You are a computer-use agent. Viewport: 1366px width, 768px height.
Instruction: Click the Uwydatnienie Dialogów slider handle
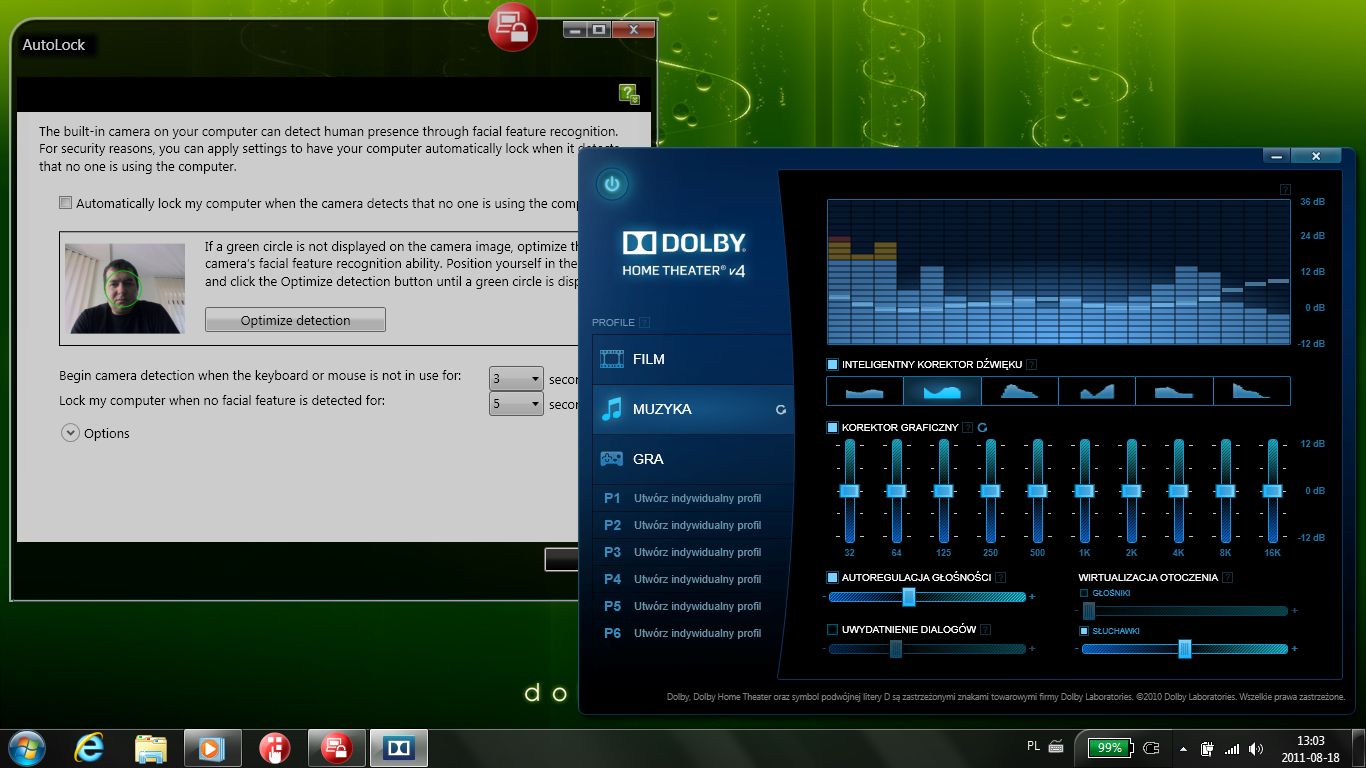tap(896, 649)
